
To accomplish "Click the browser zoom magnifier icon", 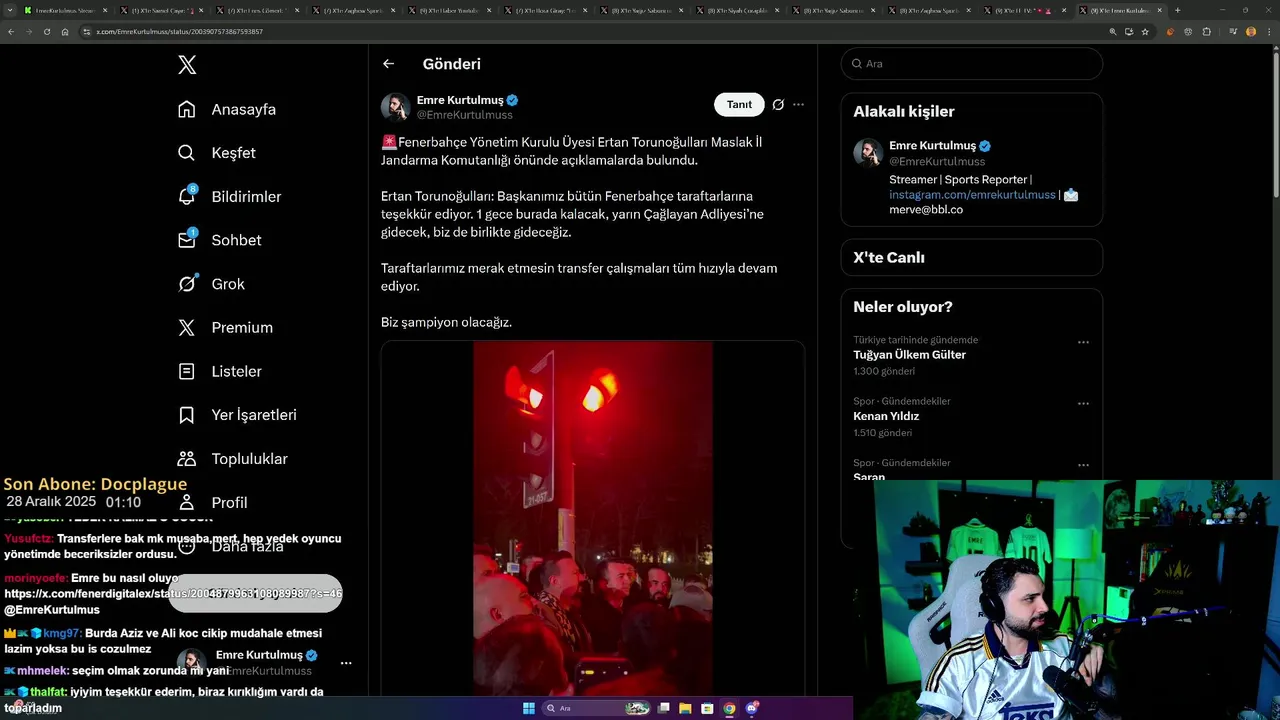I will (1112, 31).
